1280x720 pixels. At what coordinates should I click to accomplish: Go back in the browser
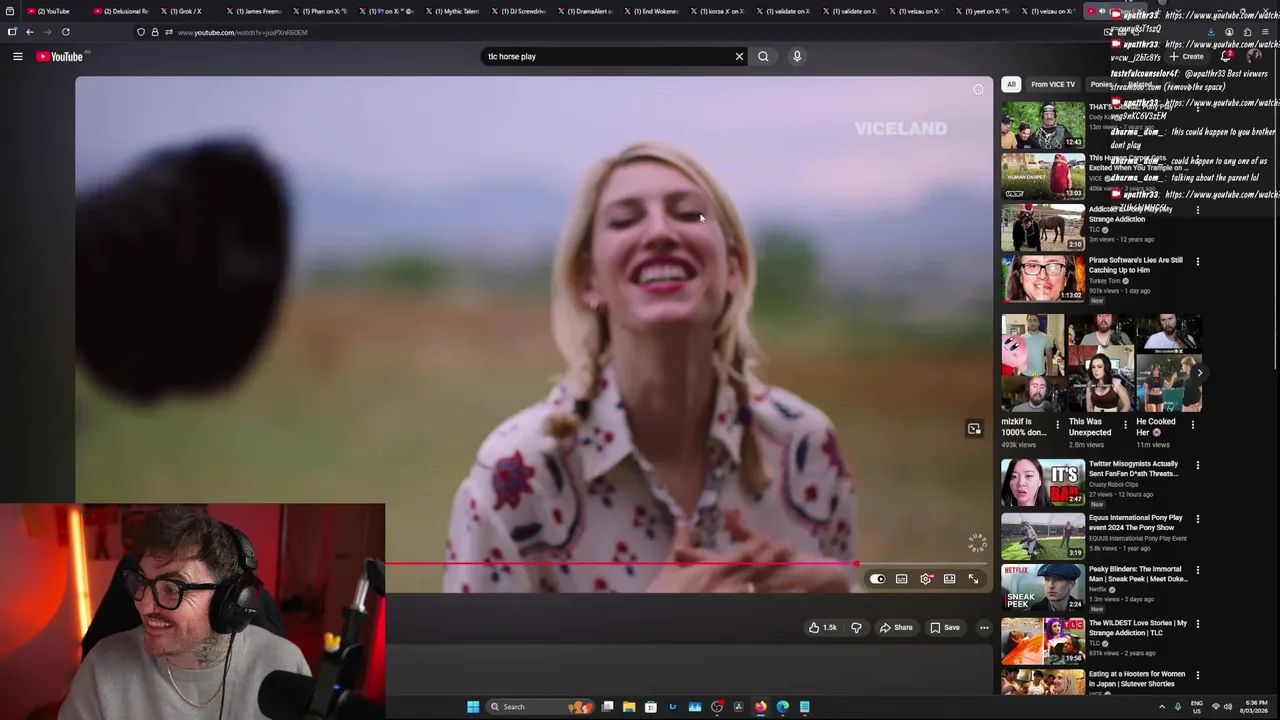pos(29,32)
